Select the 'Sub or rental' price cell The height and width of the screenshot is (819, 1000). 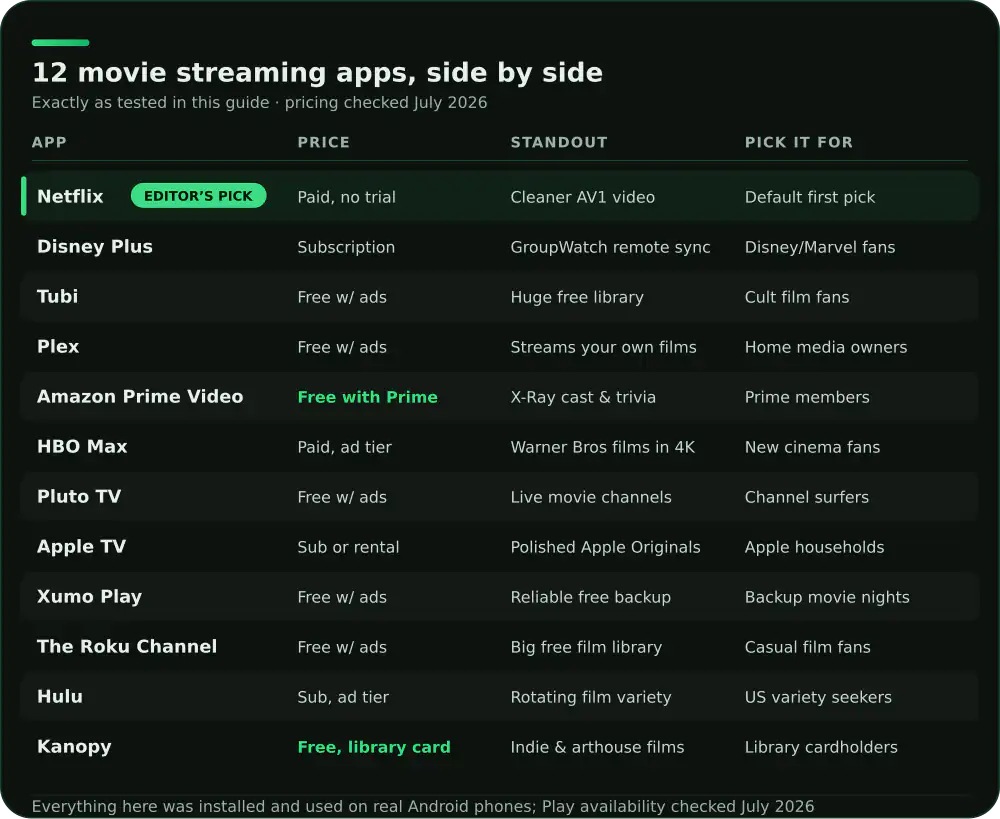(x=348, y=547)
